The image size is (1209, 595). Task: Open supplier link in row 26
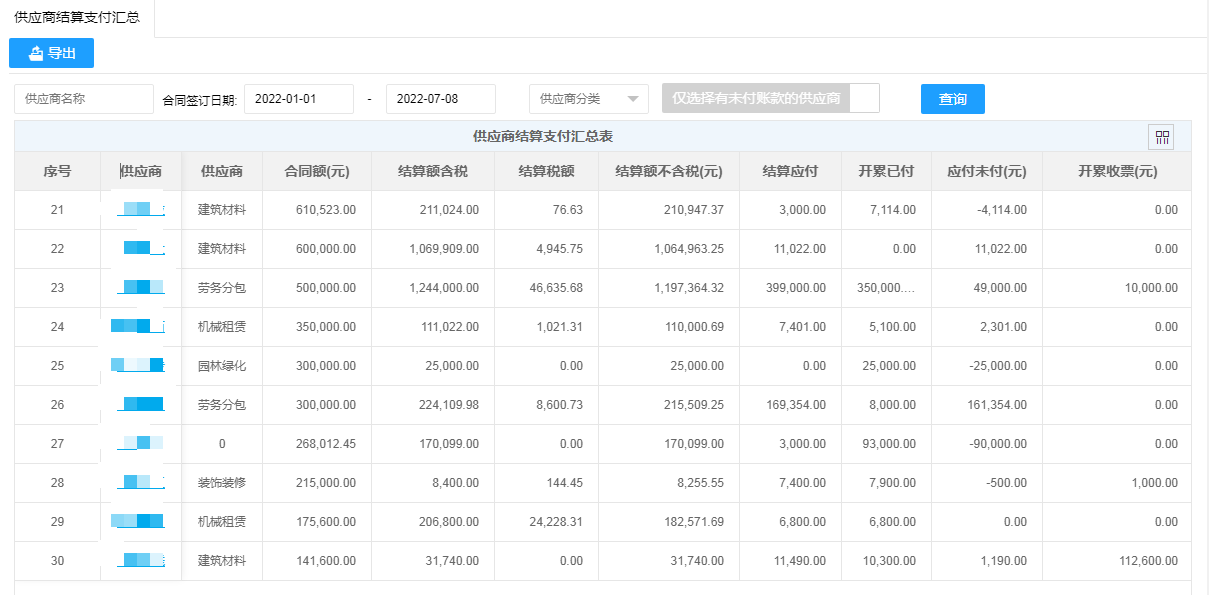141,405
